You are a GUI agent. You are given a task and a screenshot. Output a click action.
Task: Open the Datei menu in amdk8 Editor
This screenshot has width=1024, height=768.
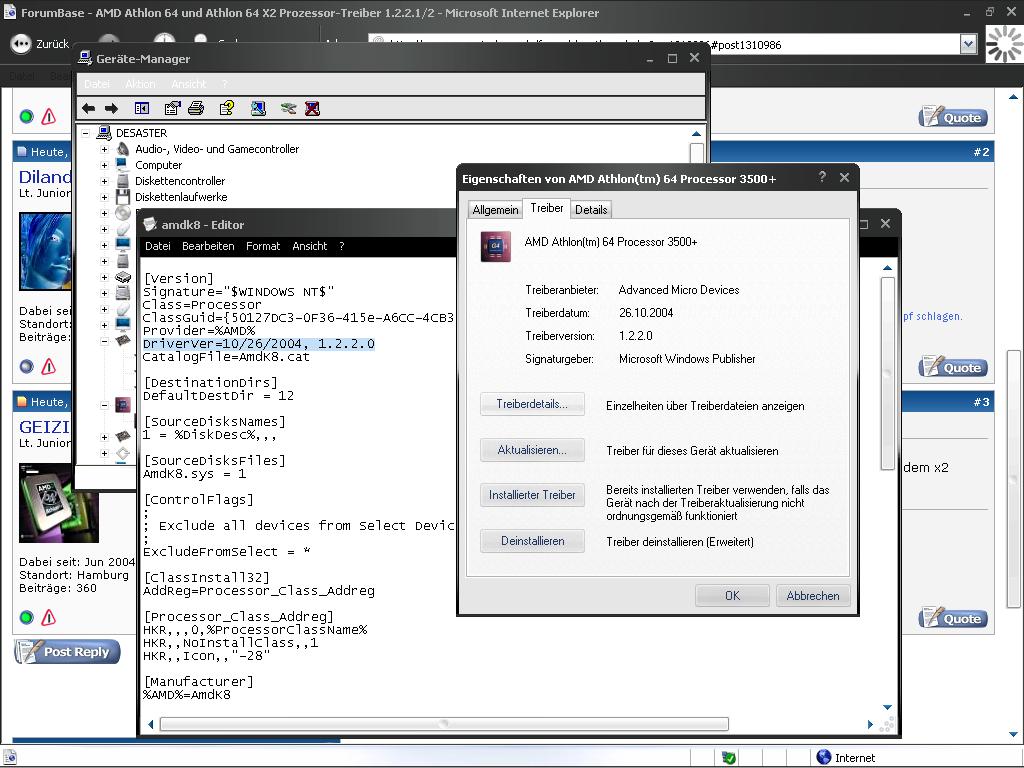point(157,246)
